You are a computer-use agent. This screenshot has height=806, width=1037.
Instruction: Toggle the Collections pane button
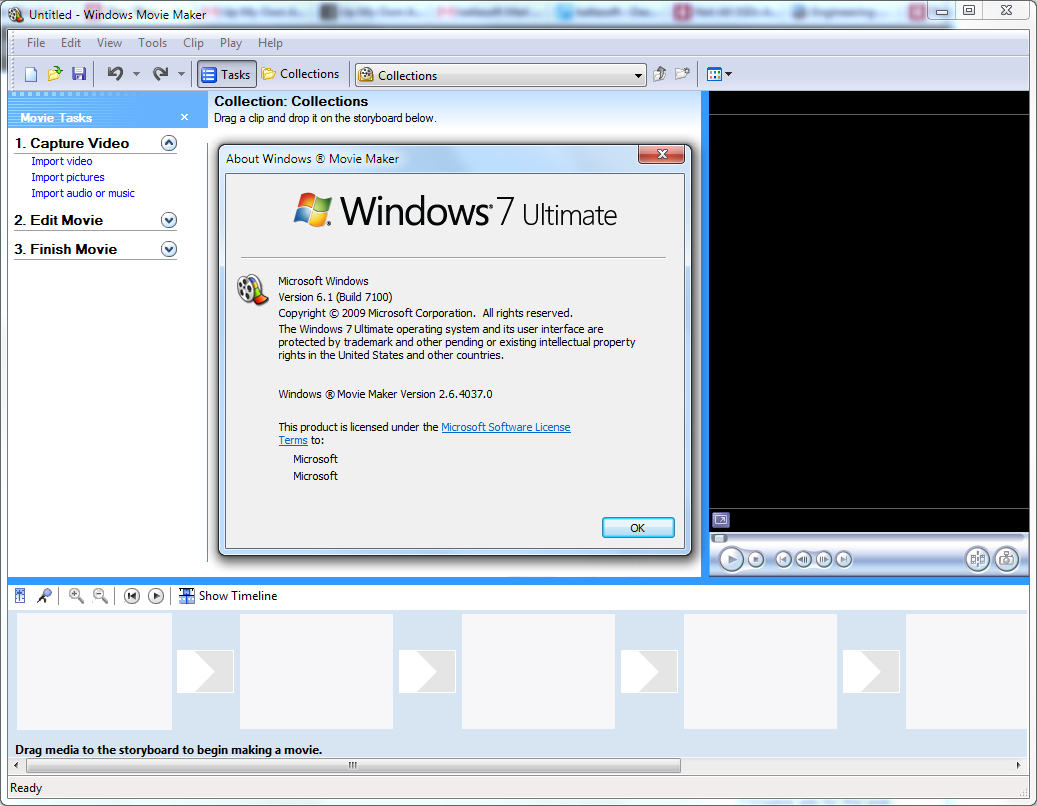pos(300,74)
